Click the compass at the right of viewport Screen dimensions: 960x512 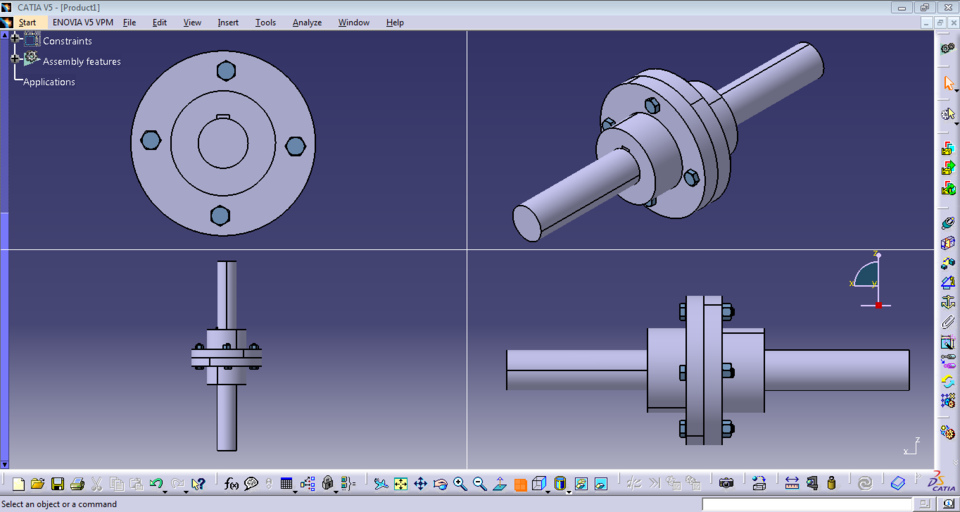coord(872,279)
